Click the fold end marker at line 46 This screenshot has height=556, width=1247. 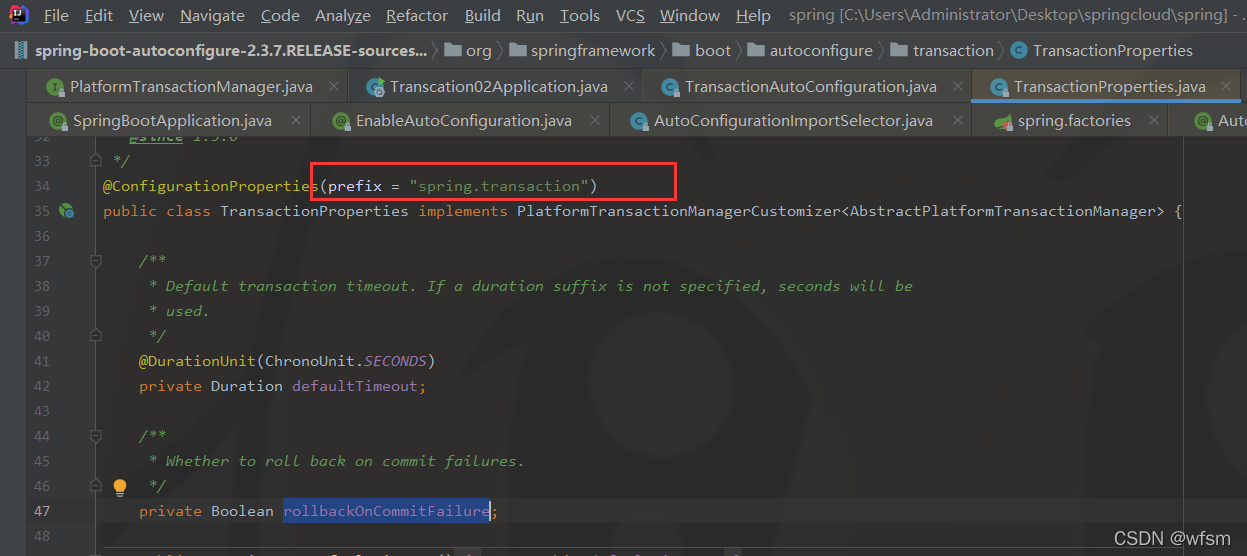[96, 486]
